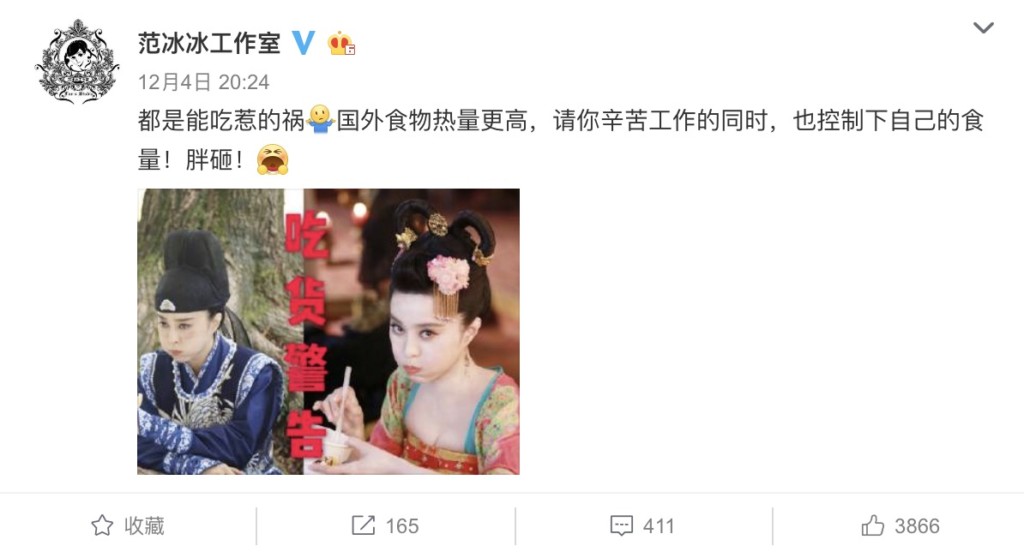Toggle the star favorite icon
The height and width of the screenshot is (552, 1024).
(102, 525)
